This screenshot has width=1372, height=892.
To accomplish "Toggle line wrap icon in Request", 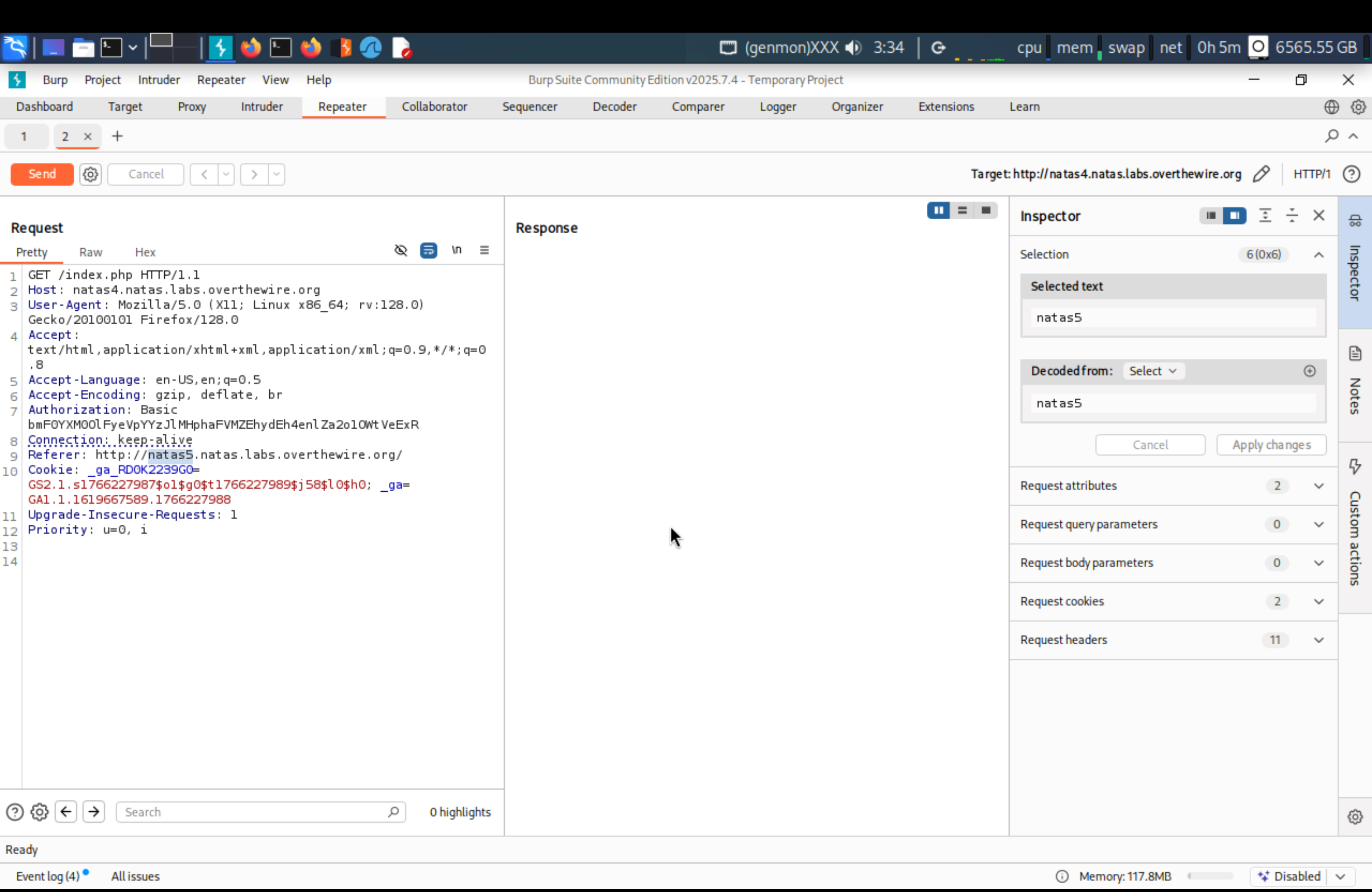I will point(428,250).
